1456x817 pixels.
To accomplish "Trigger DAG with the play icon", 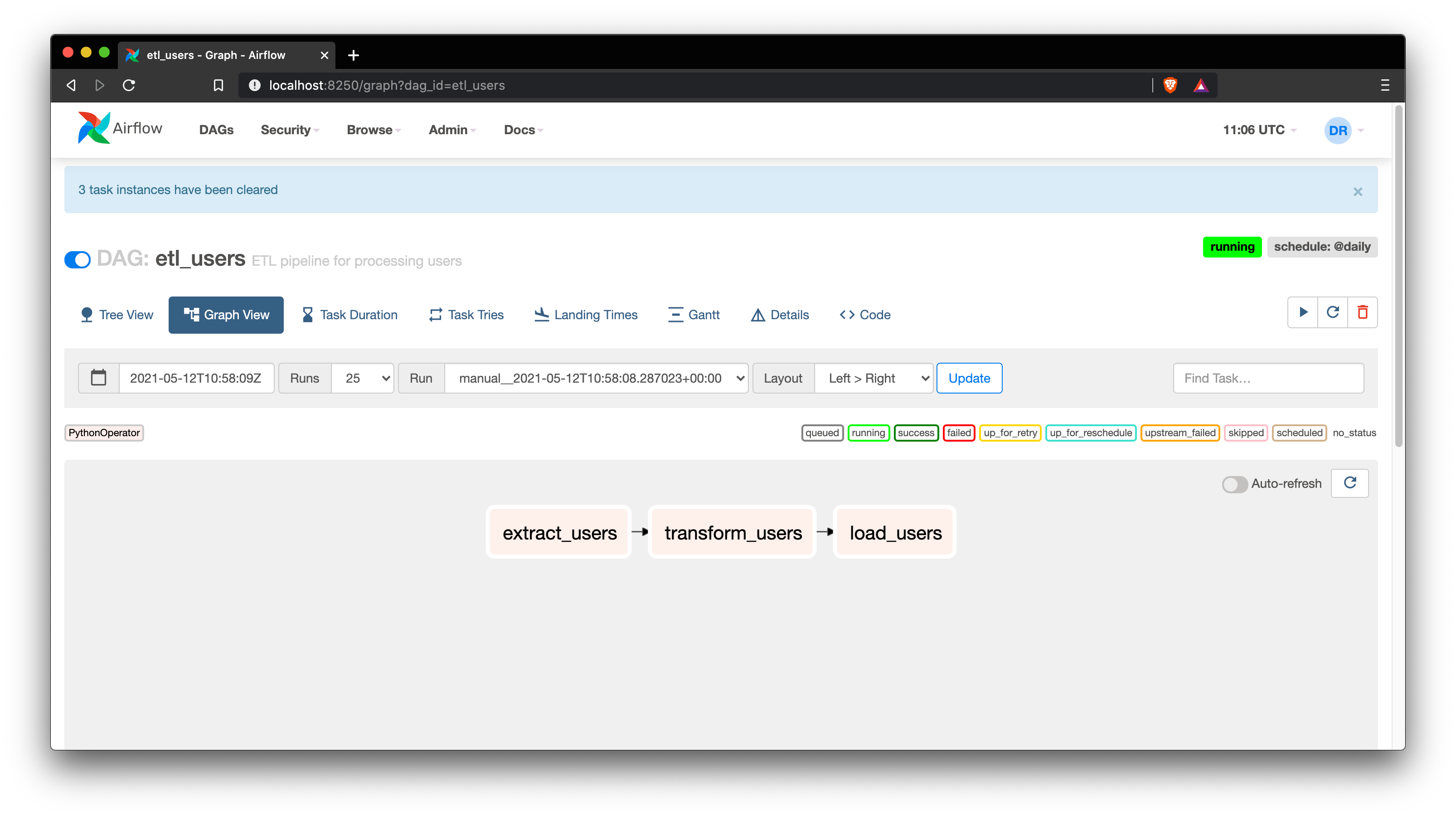I will pos(1303,312).
